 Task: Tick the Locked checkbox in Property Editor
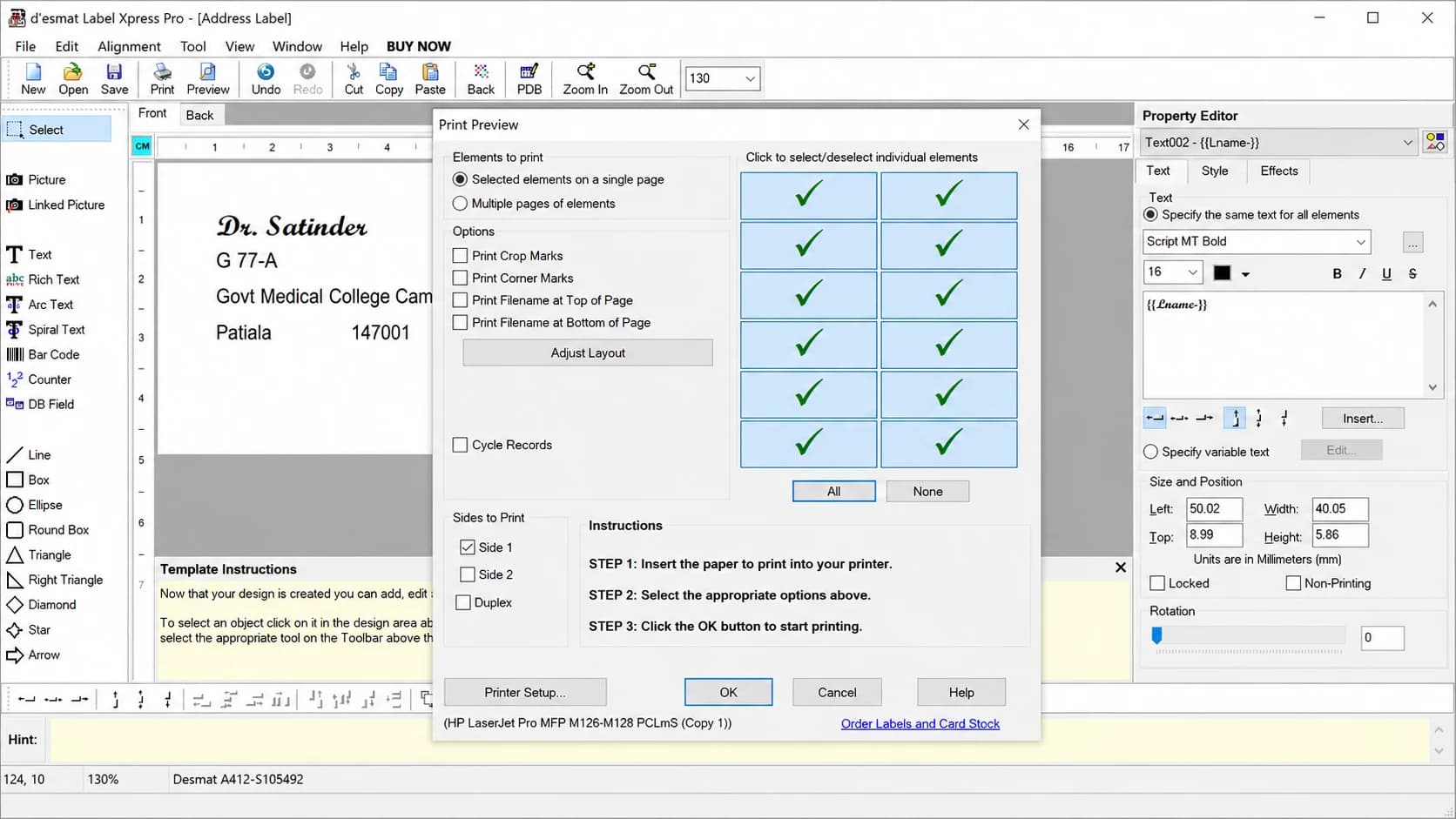(x=1158, y=583)
